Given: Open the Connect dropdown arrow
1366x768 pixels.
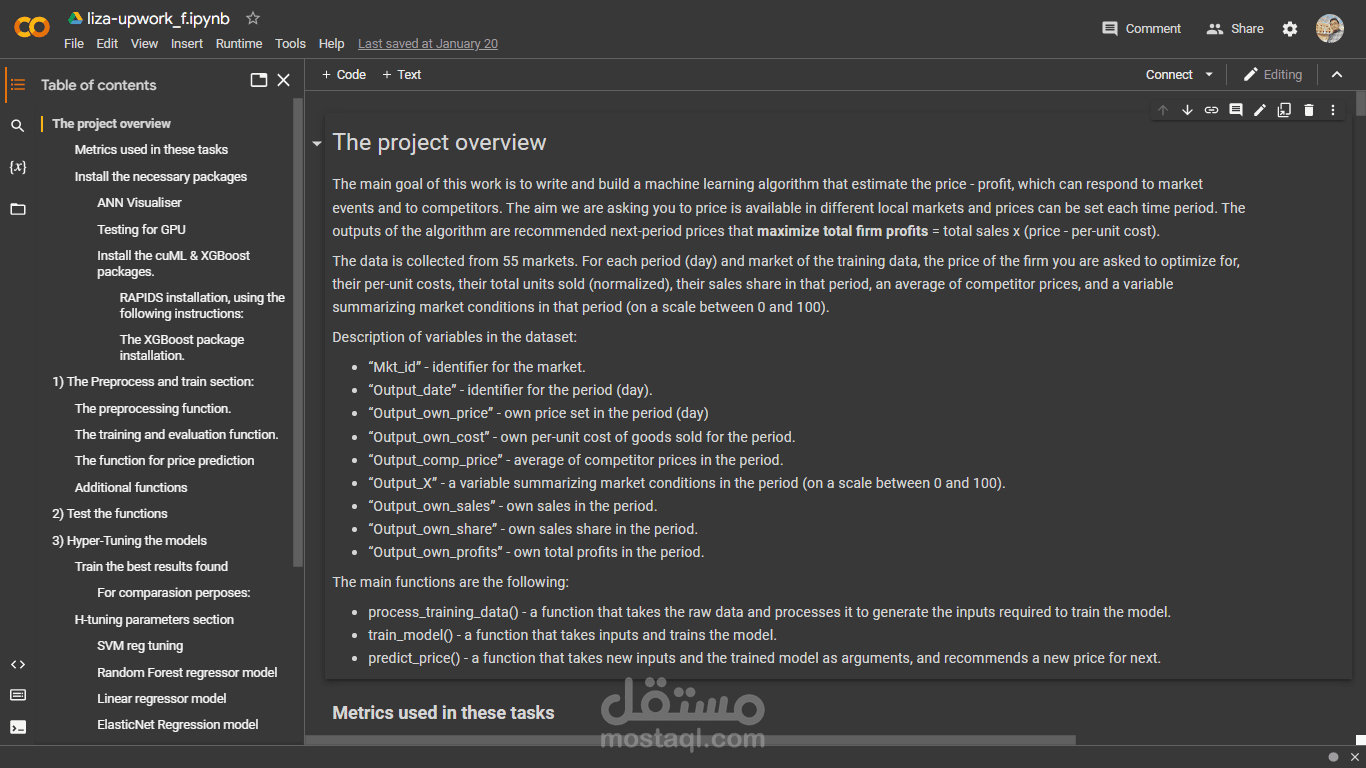Looking at the screenshot, I should (x=1209, y=75).
